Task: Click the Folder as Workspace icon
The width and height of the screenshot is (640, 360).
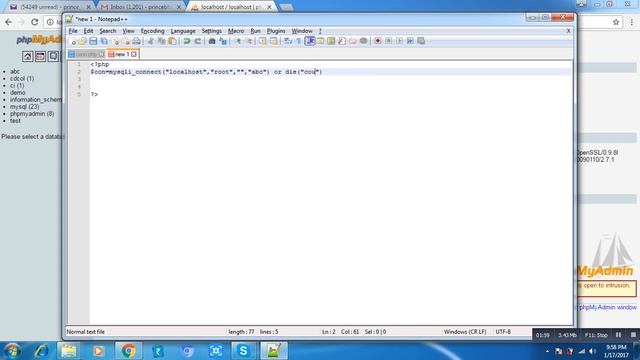Action: [x=353, y=41]
